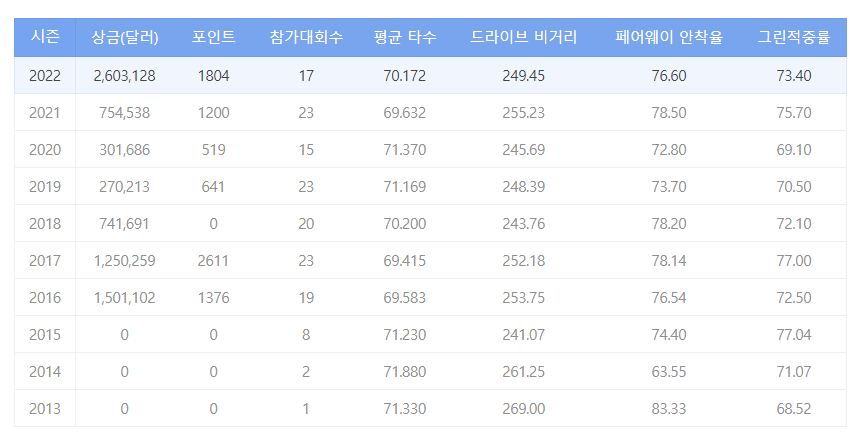Image resolution: width=863 pixels, height=448 pixels.
Task: Click drive distance 261.25
Action: [x=523, y=371]
